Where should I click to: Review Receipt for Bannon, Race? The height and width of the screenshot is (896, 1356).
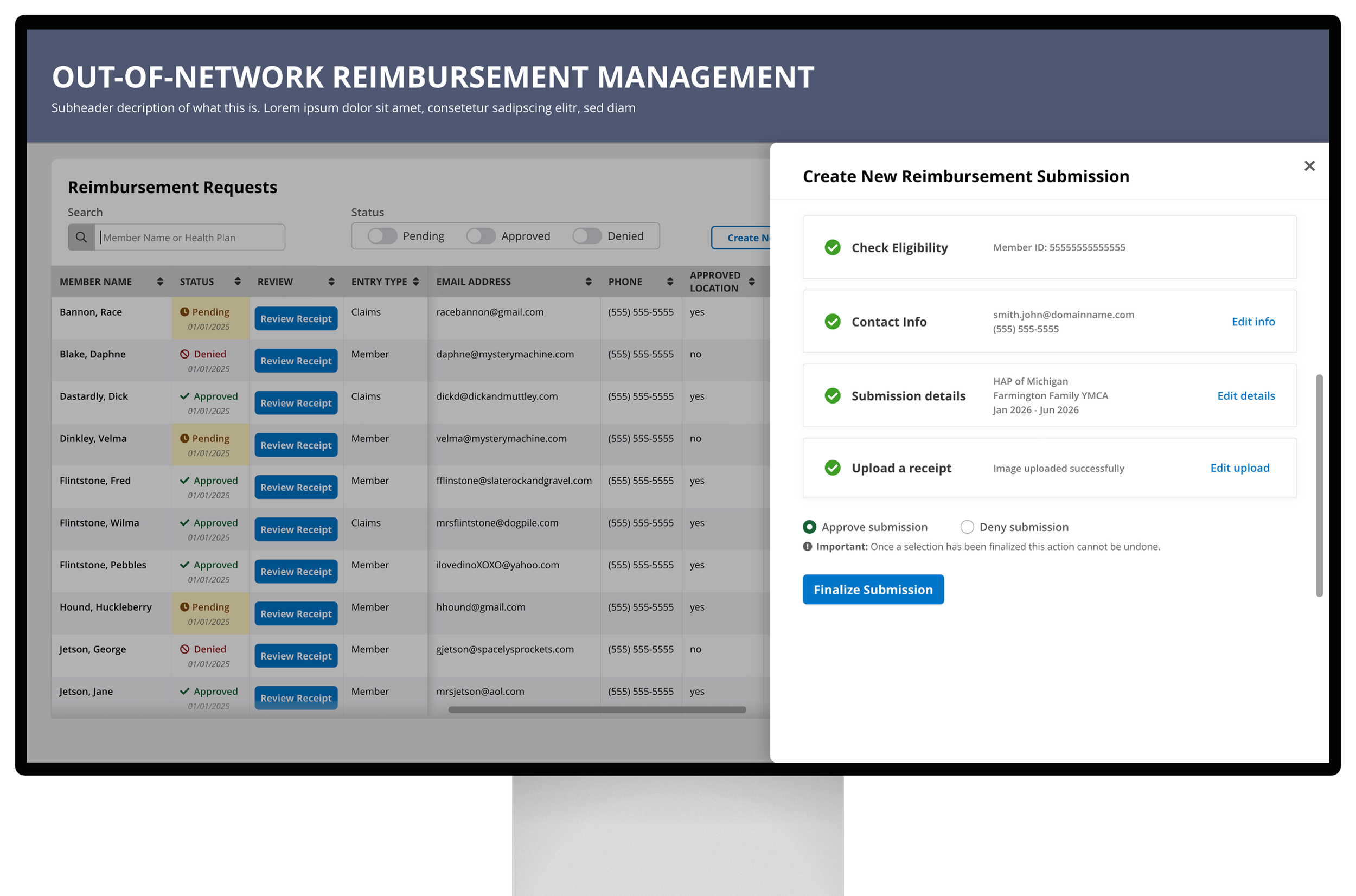click(296, 319)
